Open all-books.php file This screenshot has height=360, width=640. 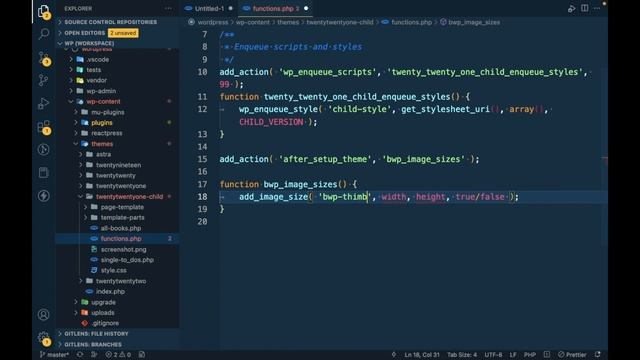coord(121,228)
